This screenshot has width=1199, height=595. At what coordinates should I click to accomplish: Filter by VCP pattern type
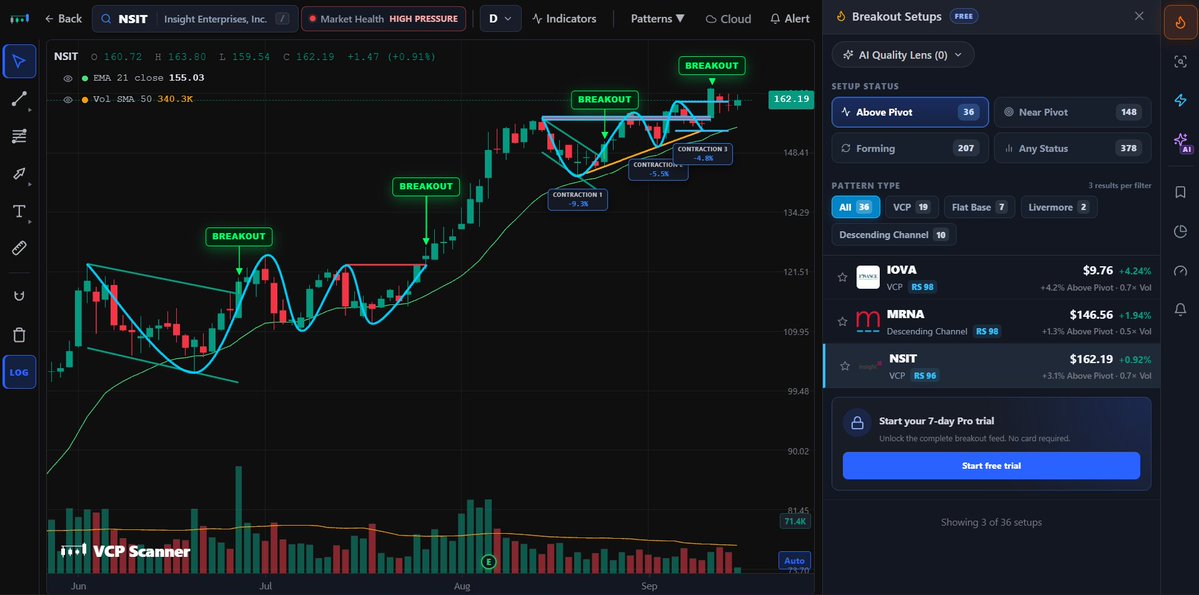tap(911, 207)
